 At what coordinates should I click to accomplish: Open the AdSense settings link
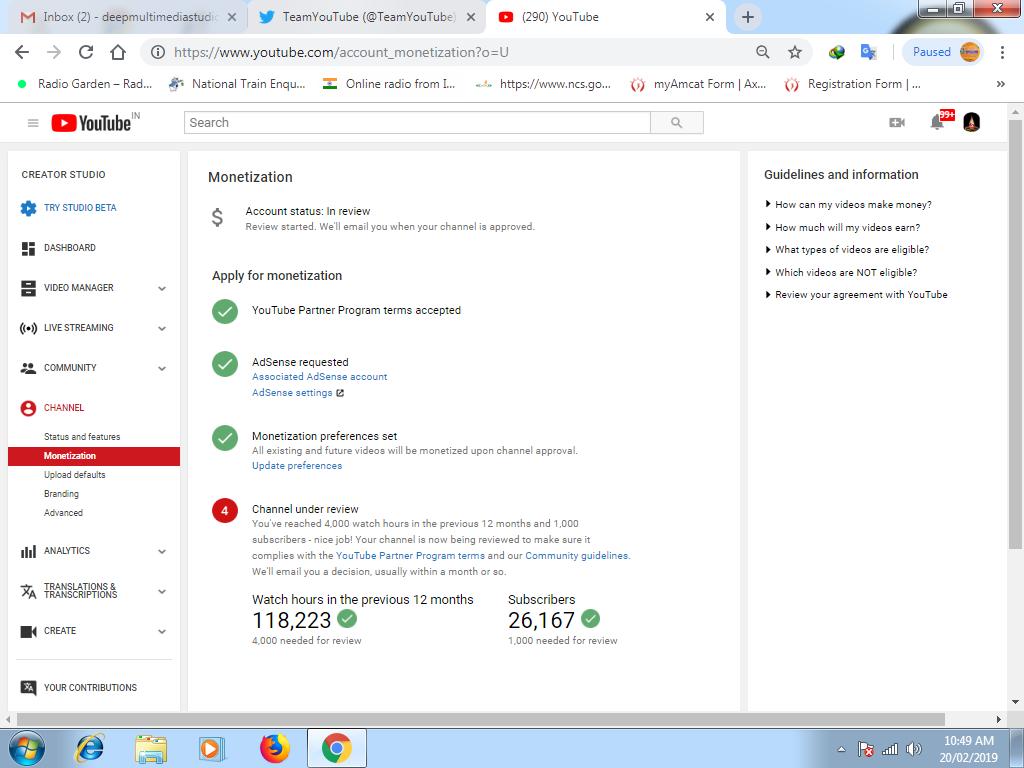click(x=293, y=392)
